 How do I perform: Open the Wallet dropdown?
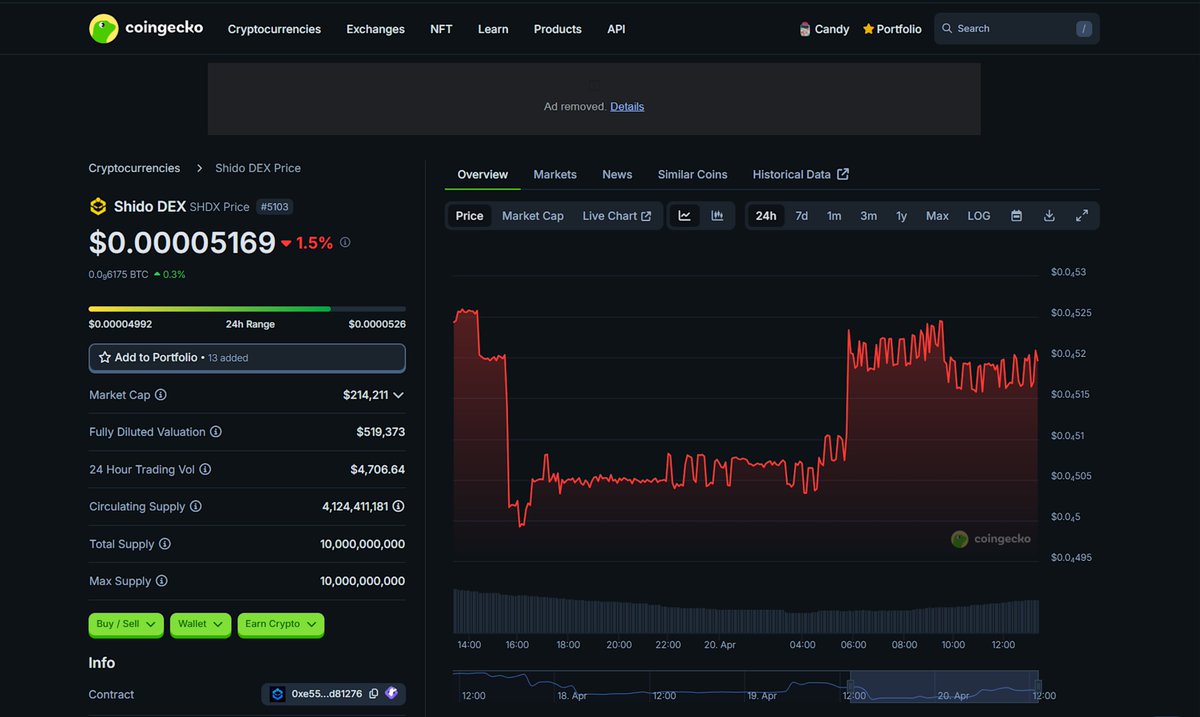point(200,624)
